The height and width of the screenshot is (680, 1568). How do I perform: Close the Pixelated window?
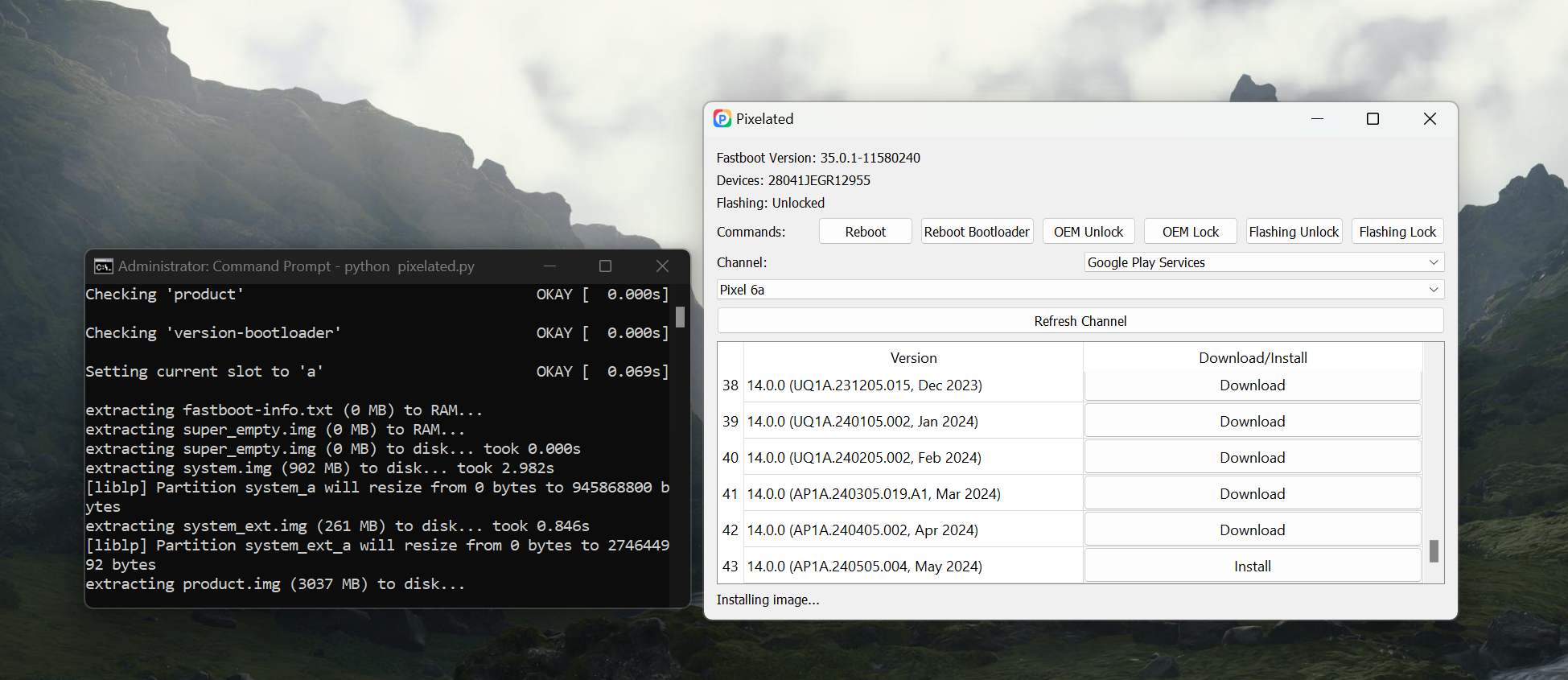coord(1430,119)
